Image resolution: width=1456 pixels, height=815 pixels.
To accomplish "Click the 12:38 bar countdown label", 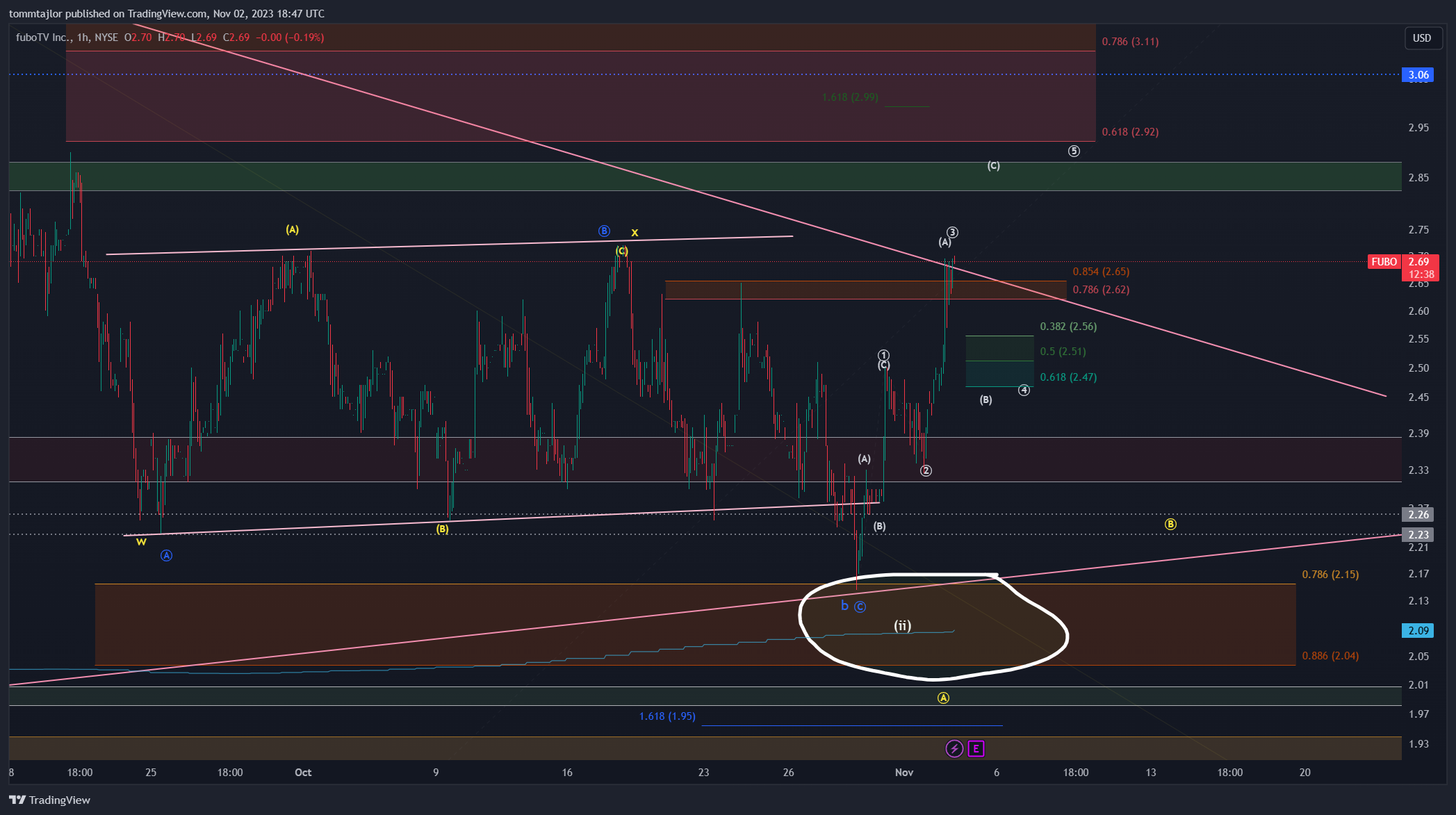I will tap(1421, 274).
